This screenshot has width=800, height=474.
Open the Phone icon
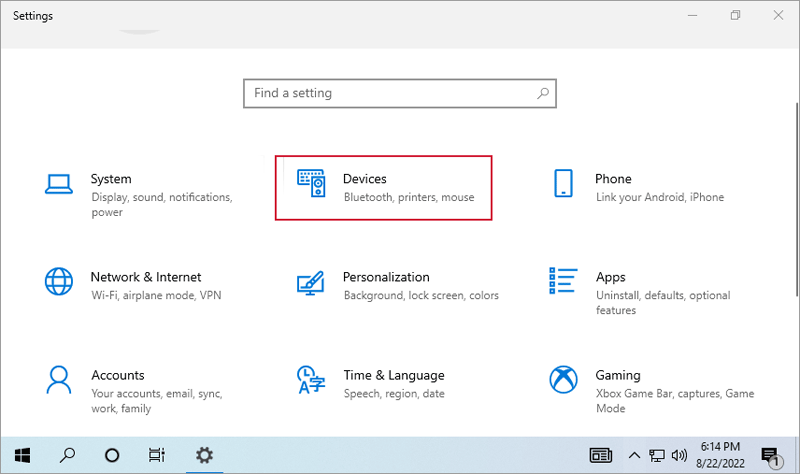pyautogui.click(x=563, y=183)
